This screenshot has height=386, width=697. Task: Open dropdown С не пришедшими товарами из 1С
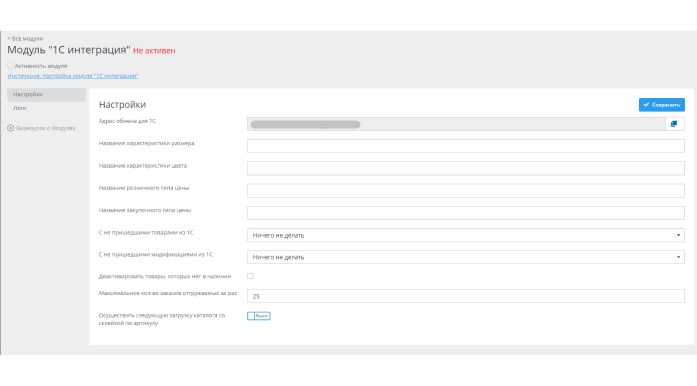point(466,235)
